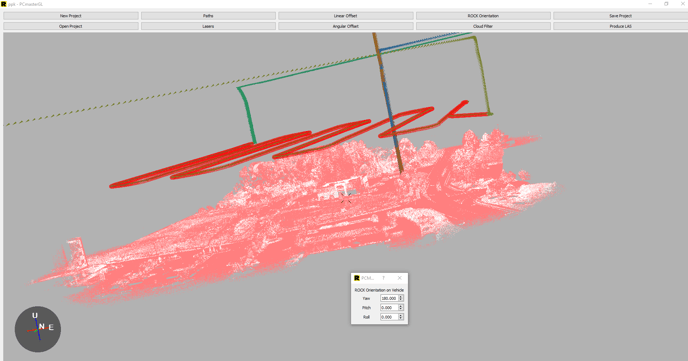Open the Linear Offset dialog
This screenshot has width=688, height=361.
click(346, 16)
